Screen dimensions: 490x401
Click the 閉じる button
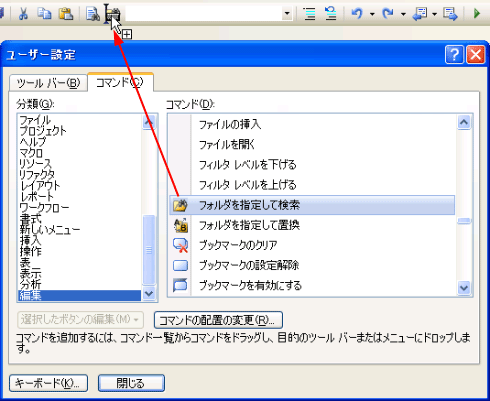coord(131,383)
